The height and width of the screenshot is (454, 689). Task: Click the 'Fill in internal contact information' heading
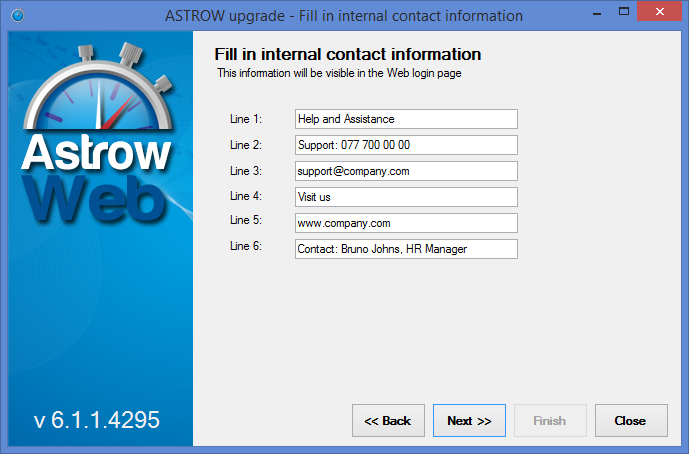click(x=348, y=54)
